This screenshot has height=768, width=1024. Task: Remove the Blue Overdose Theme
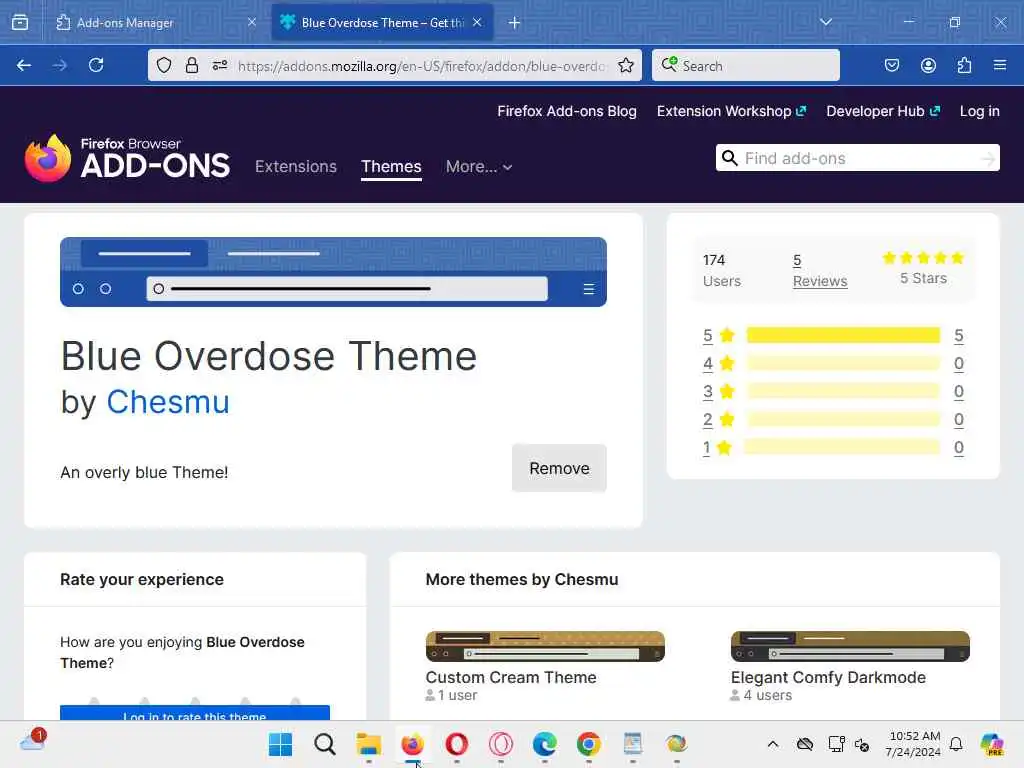[x=559, y=468]
